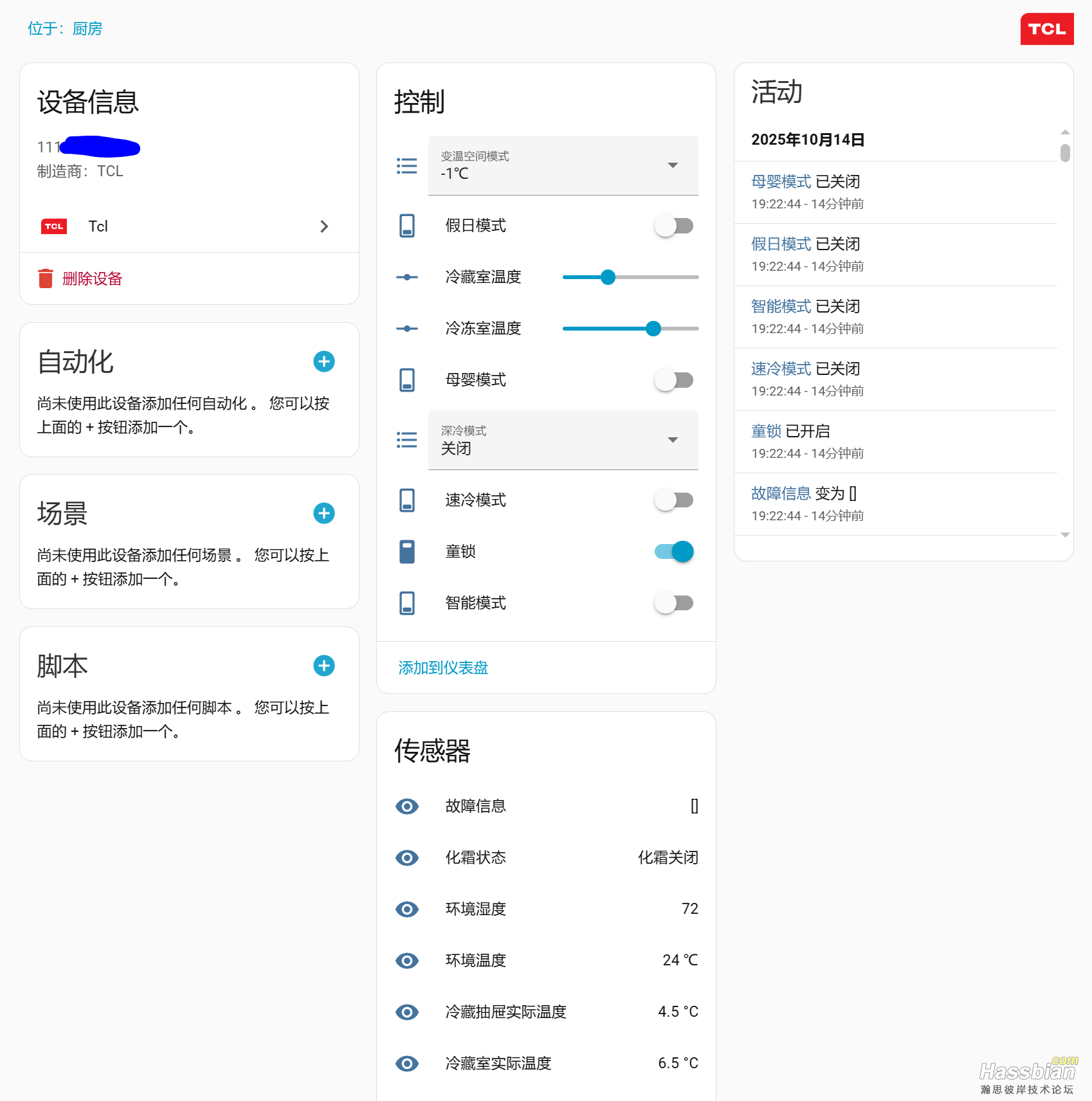This screenshot has height=1101, width=1092.
Task: Toggle the 速冷模式 switch on
Action: [x=674, y=500]
